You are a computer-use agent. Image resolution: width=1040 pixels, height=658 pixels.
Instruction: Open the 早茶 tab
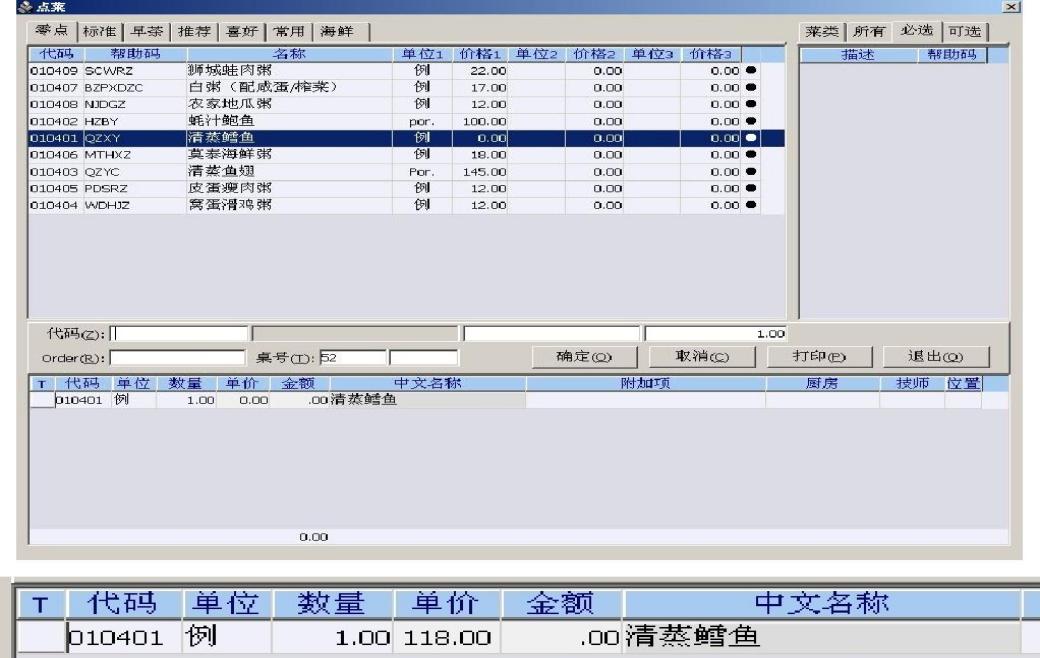click(147, 31)
